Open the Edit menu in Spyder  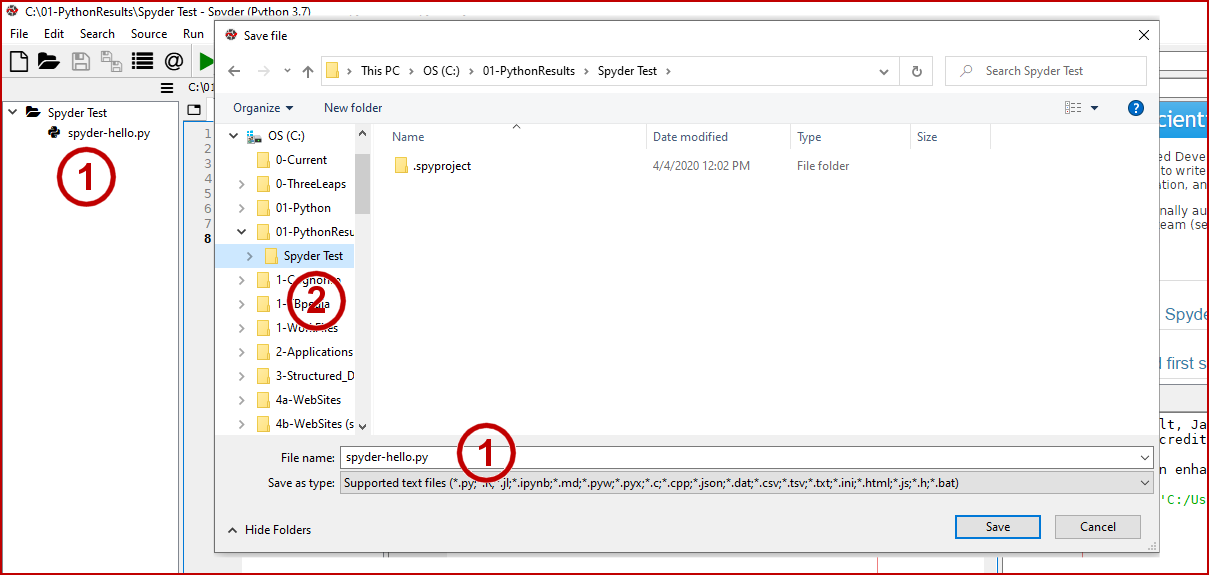(x=54, y=34)
